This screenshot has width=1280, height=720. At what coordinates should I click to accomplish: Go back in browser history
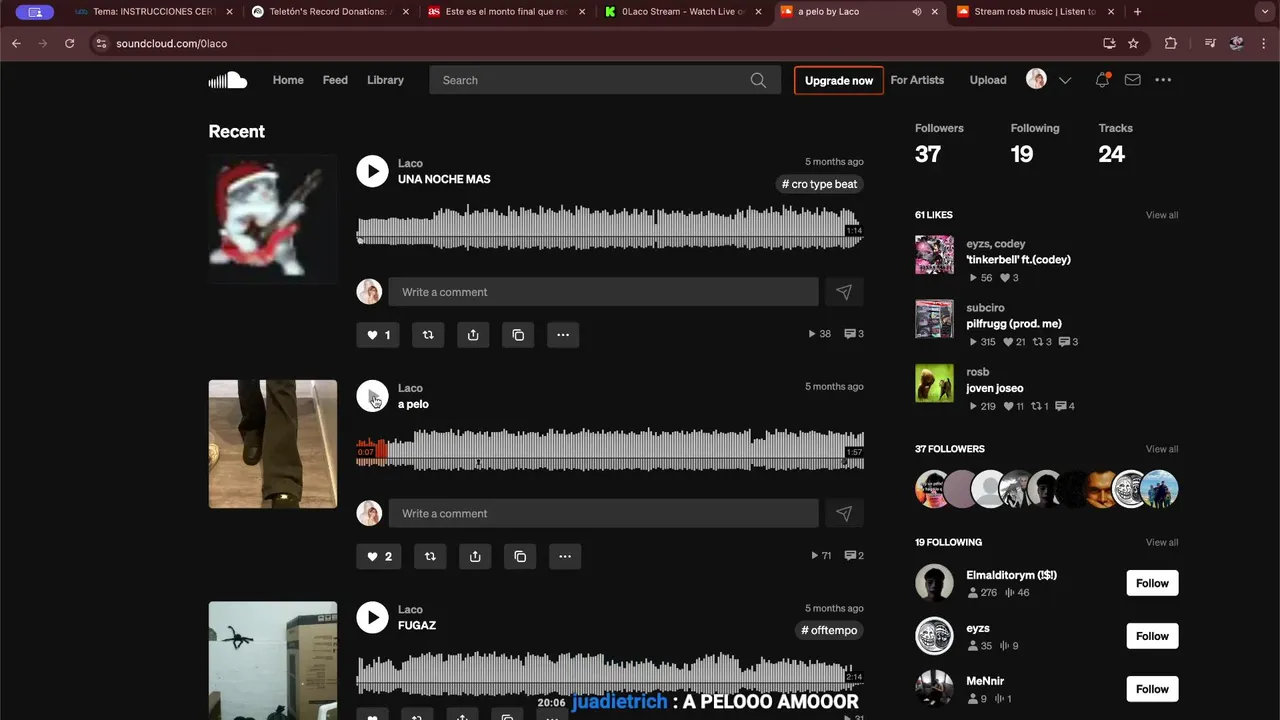[x=16, y=44]
